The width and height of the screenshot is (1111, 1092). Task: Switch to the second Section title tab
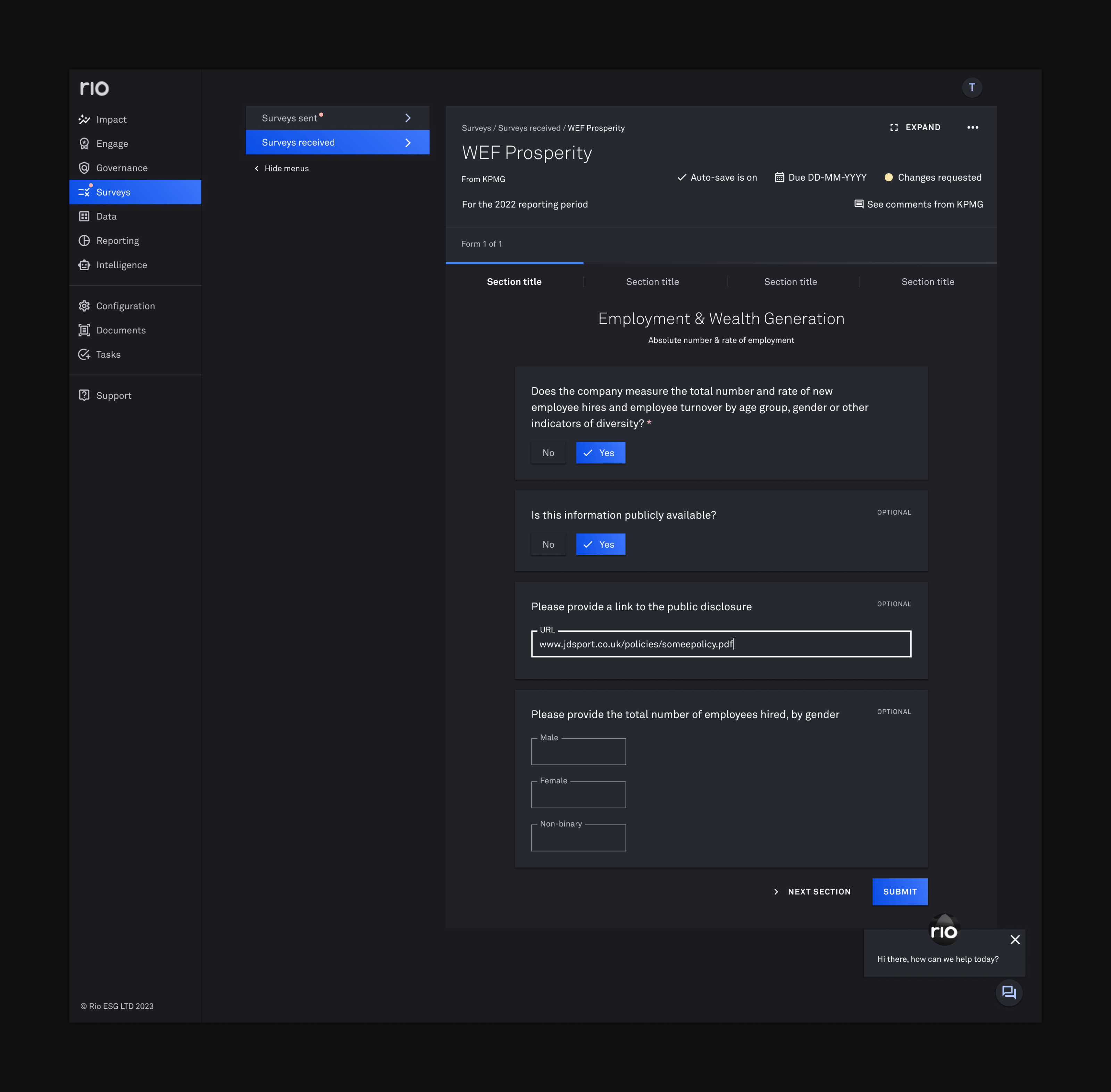point(652,282)
